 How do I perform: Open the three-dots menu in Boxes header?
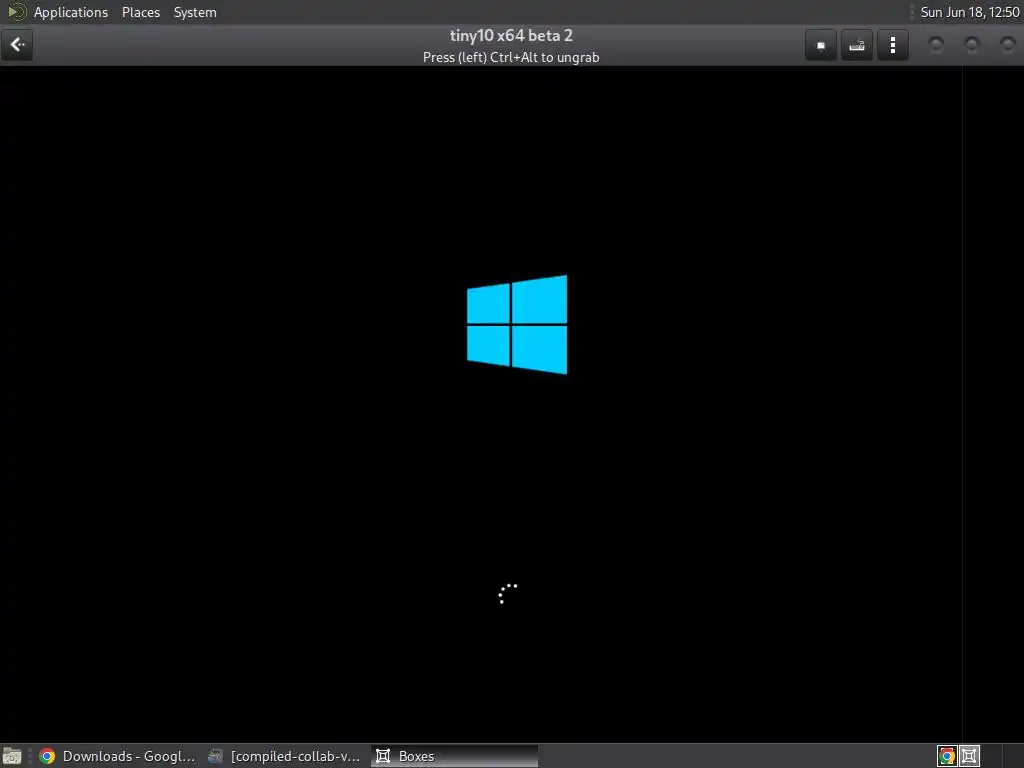tap(893, 45)
